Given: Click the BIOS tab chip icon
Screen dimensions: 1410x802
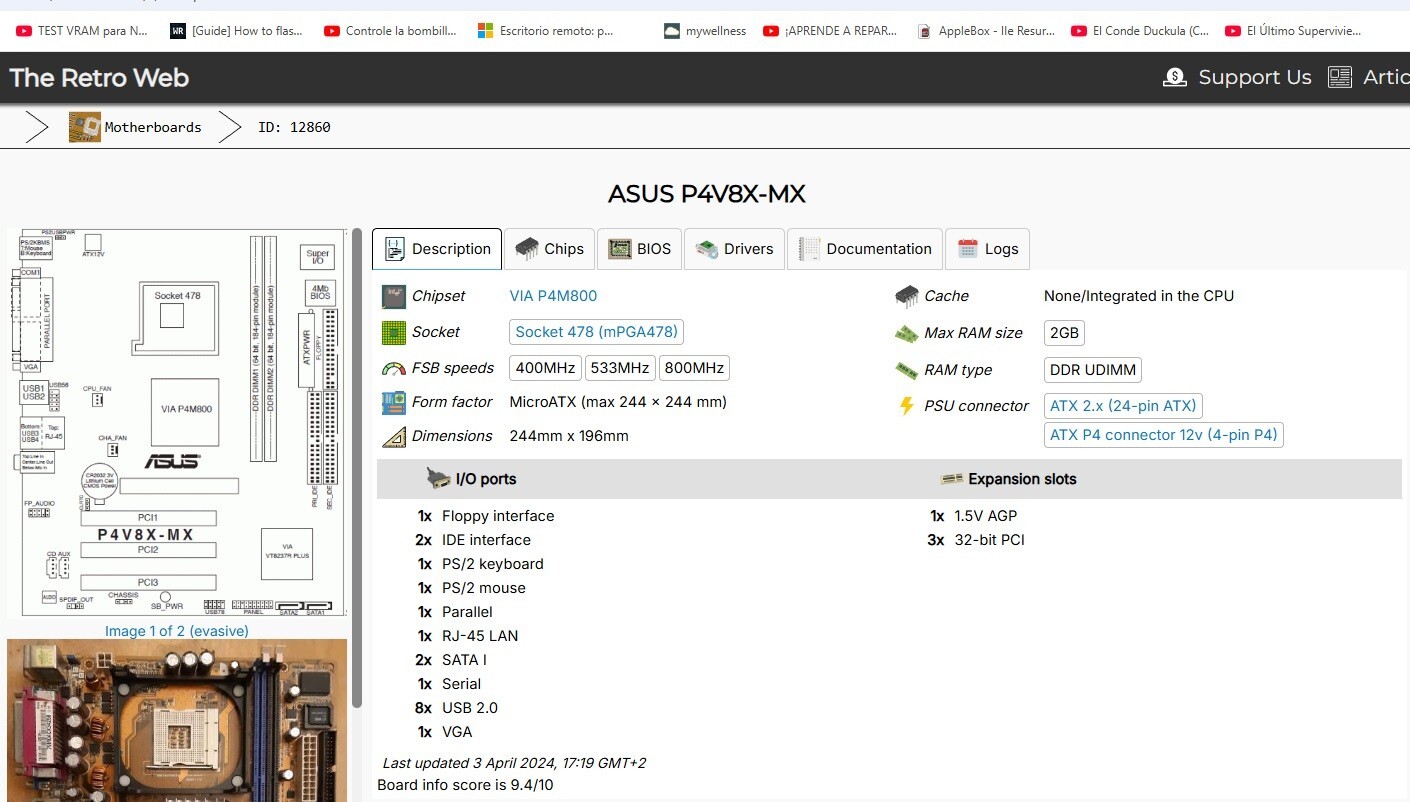Looking at the screenshot, I should point(620,249).
